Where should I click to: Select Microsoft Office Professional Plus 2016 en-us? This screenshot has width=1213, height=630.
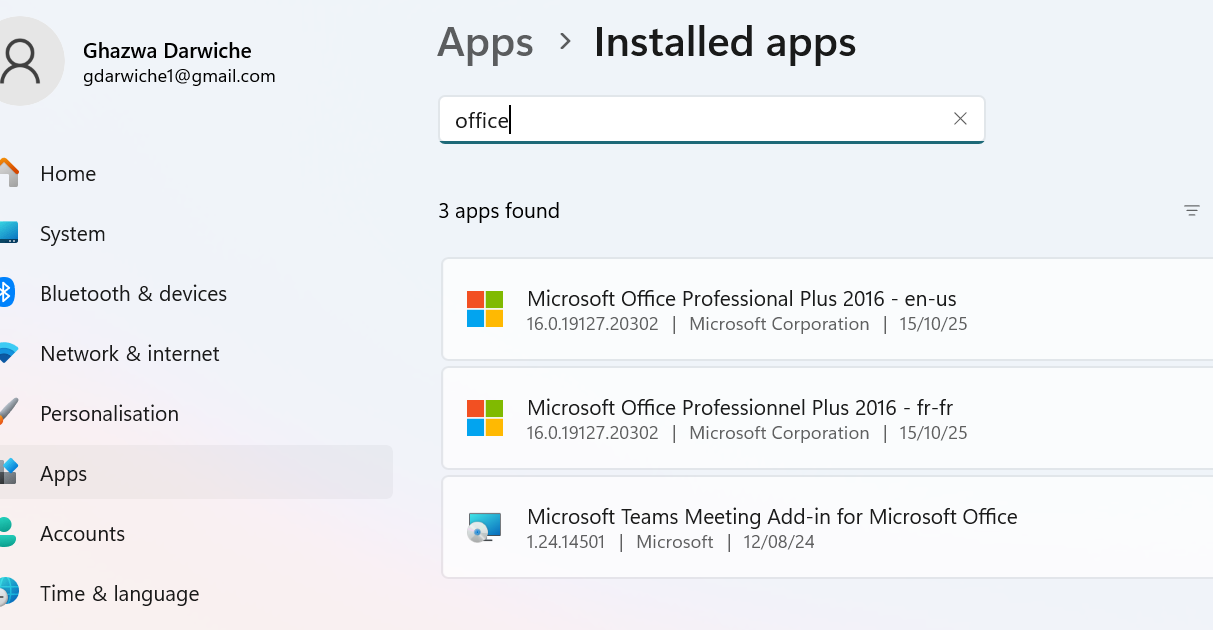[x=741, y=299]
